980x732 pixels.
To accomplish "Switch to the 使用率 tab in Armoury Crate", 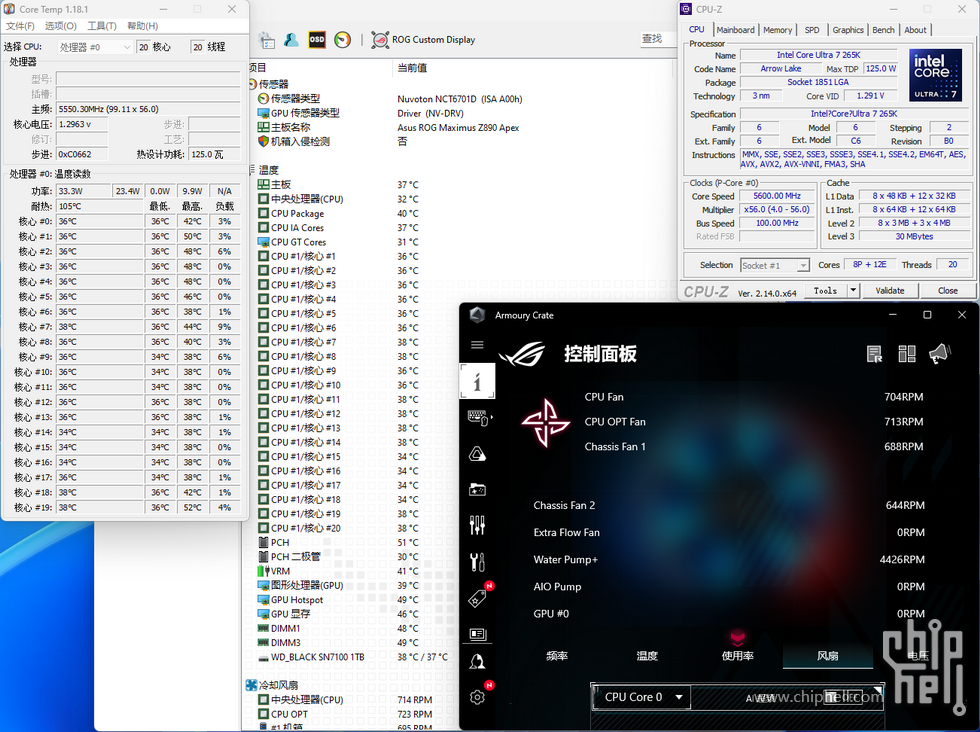I will [738, 656].
